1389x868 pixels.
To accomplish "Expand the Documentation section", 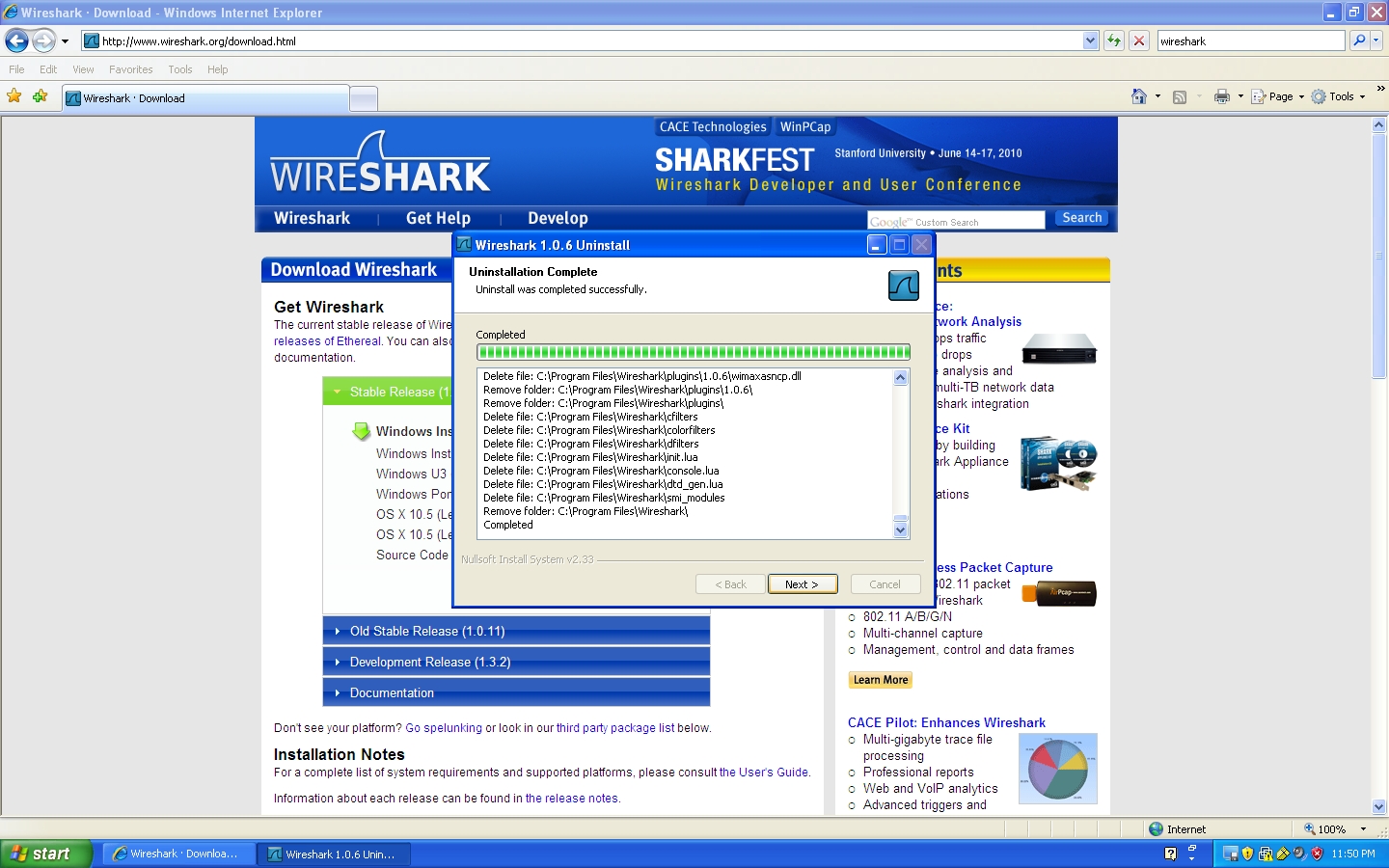I will pos(516,692).
